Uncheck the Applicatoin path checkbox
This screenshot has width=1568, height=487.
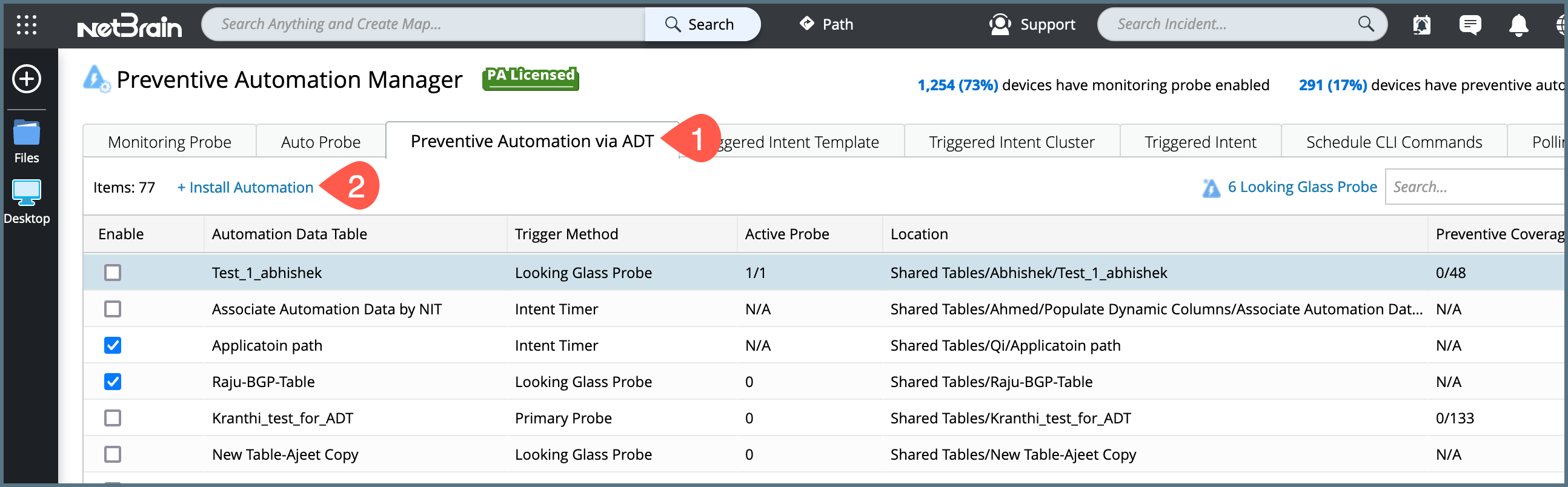click(113, 345)
